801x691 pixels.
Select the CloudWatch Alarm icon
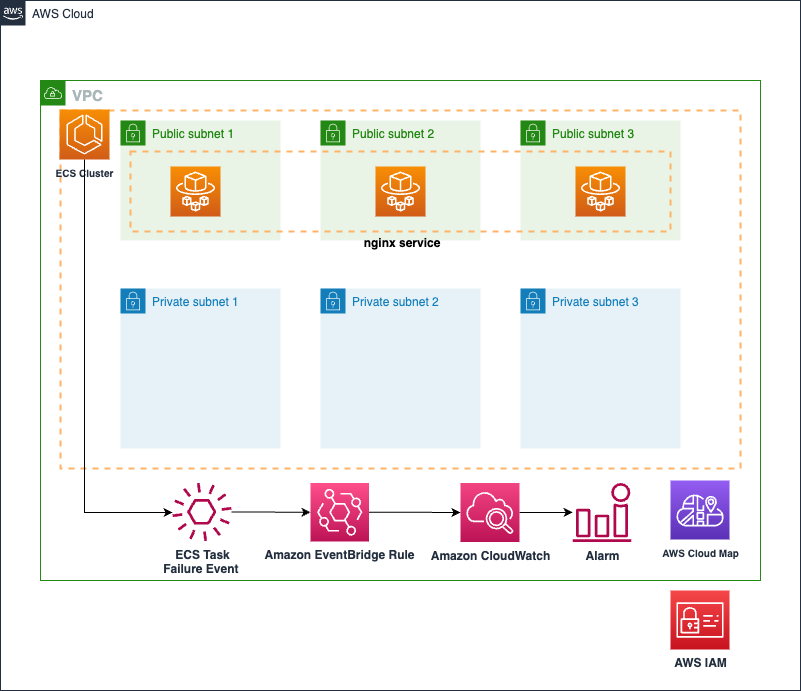(603, 512)
